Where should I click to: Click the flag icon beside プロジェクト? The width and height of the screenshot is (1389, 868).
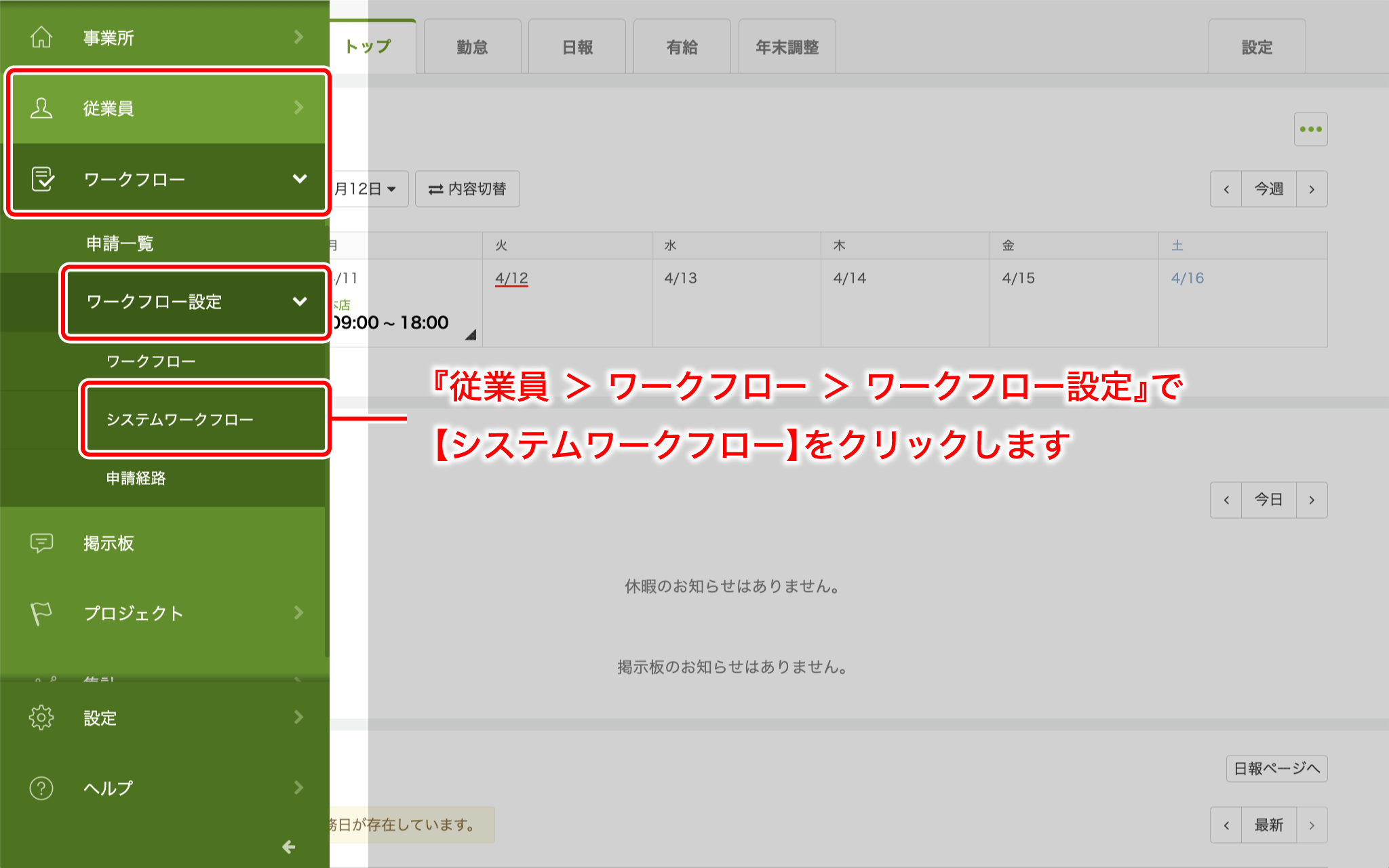click(x=41, y=614)
